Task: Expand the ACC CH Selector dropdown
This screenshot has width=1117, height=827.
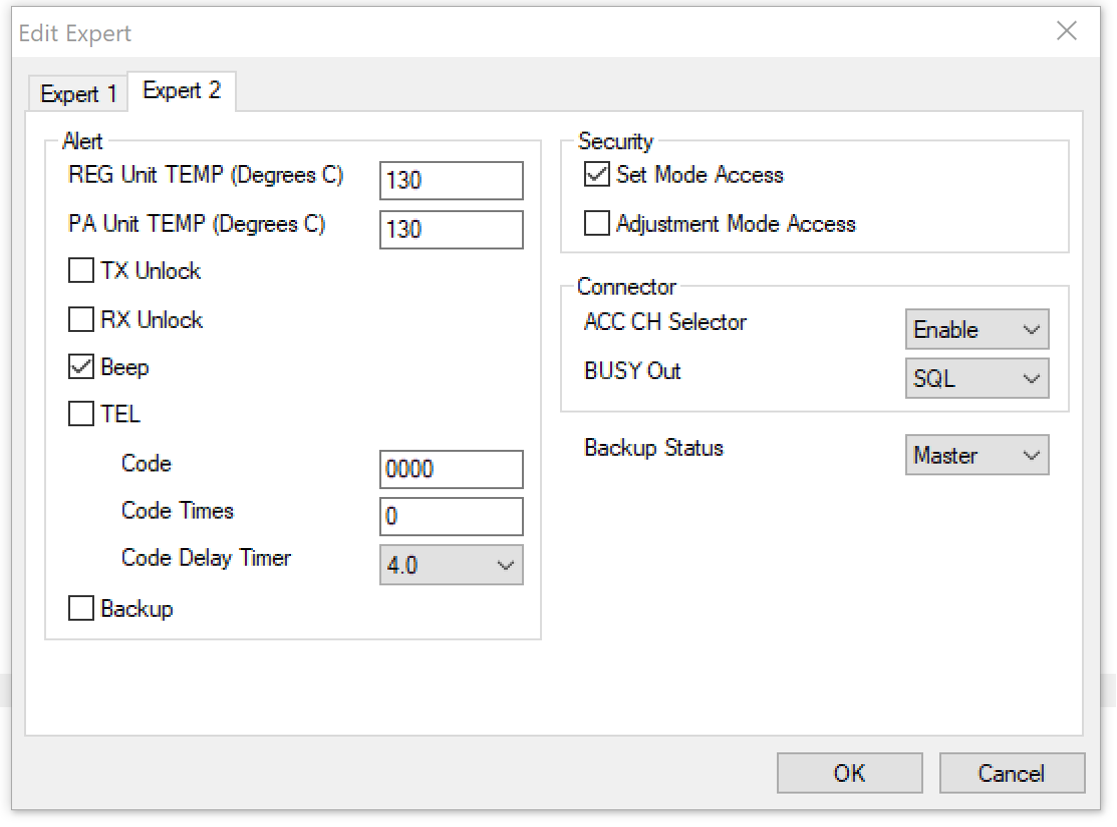Action: click(x=976, y=329)
